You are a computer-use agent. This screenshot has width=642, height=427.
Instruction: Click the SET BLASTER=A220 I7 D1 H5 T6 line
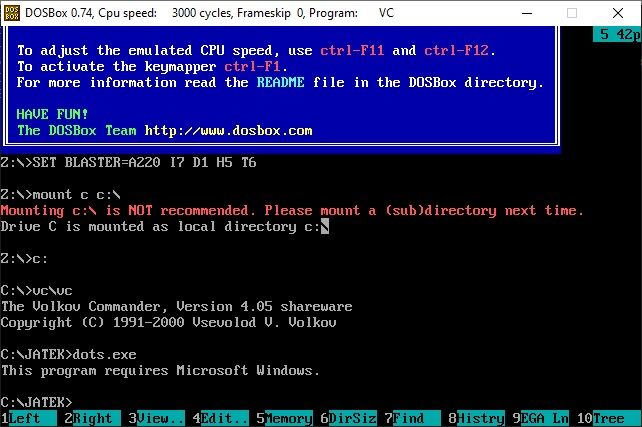click(129, 163)
